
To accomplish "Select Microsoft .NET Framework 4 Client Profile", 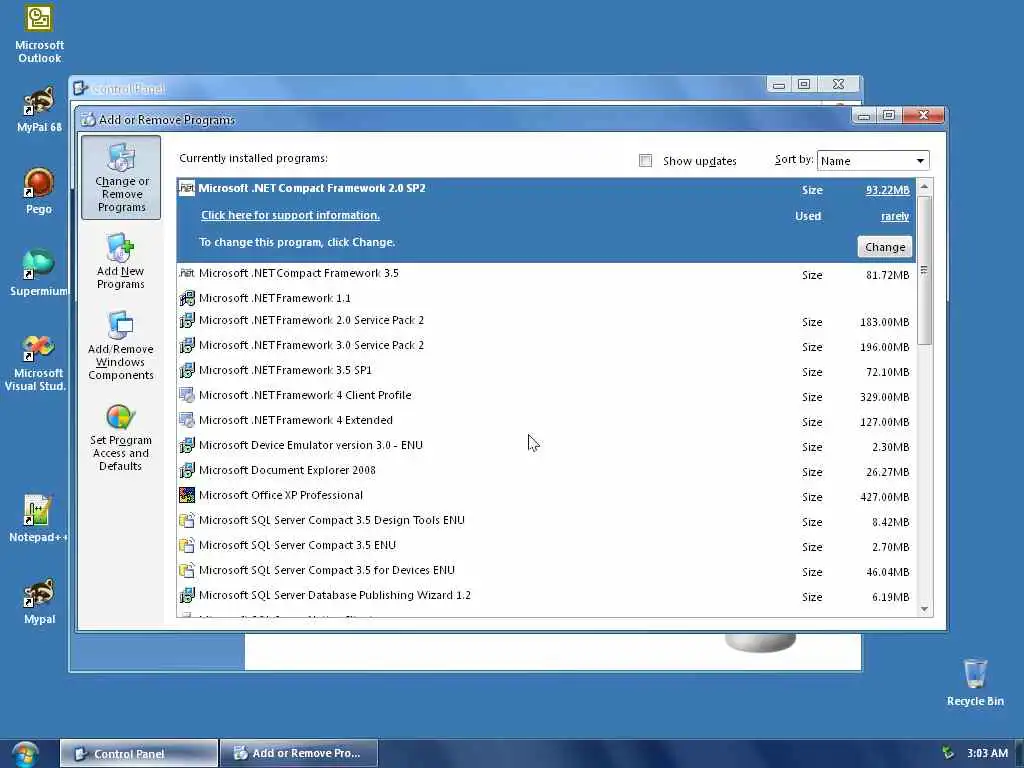I will point(546,395).
